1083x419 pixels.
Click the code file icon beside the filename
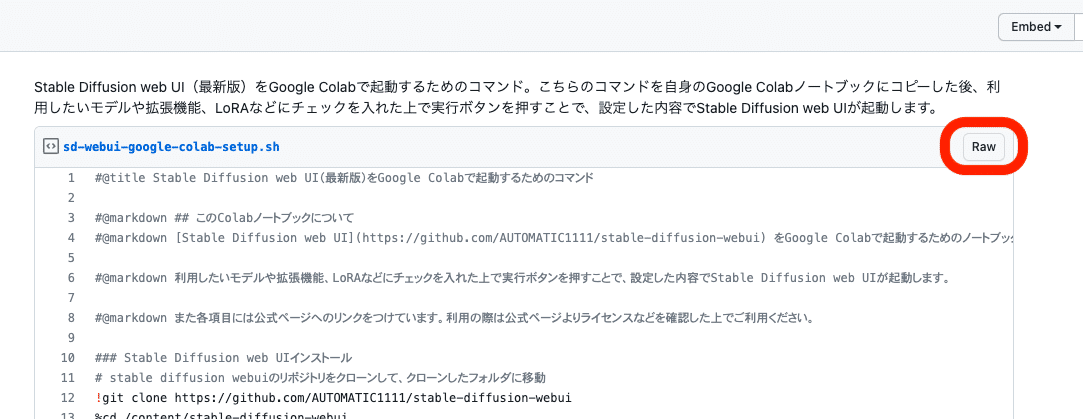(50, 147)
